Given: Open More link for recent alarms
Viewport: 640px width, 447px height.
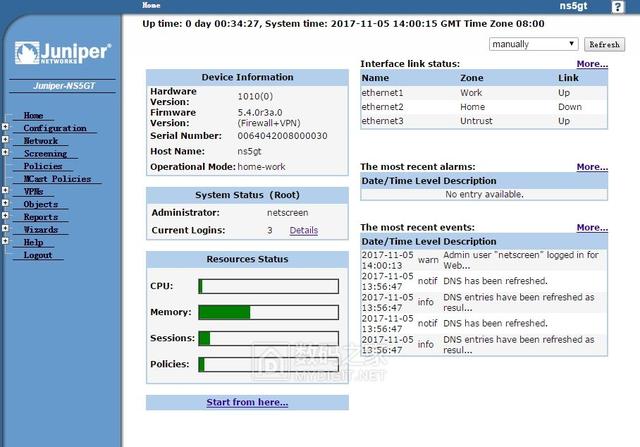Looking at the screenshot, I should tap(592, 167).
